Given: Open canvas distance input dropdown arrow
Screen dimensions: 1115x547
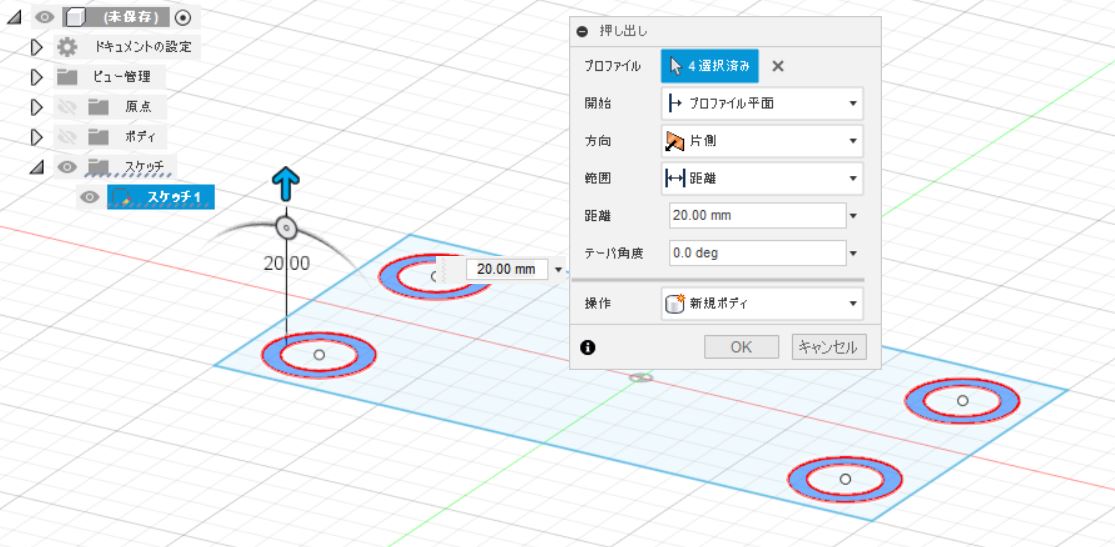Looking at the screenshot, I should (558, 270).
